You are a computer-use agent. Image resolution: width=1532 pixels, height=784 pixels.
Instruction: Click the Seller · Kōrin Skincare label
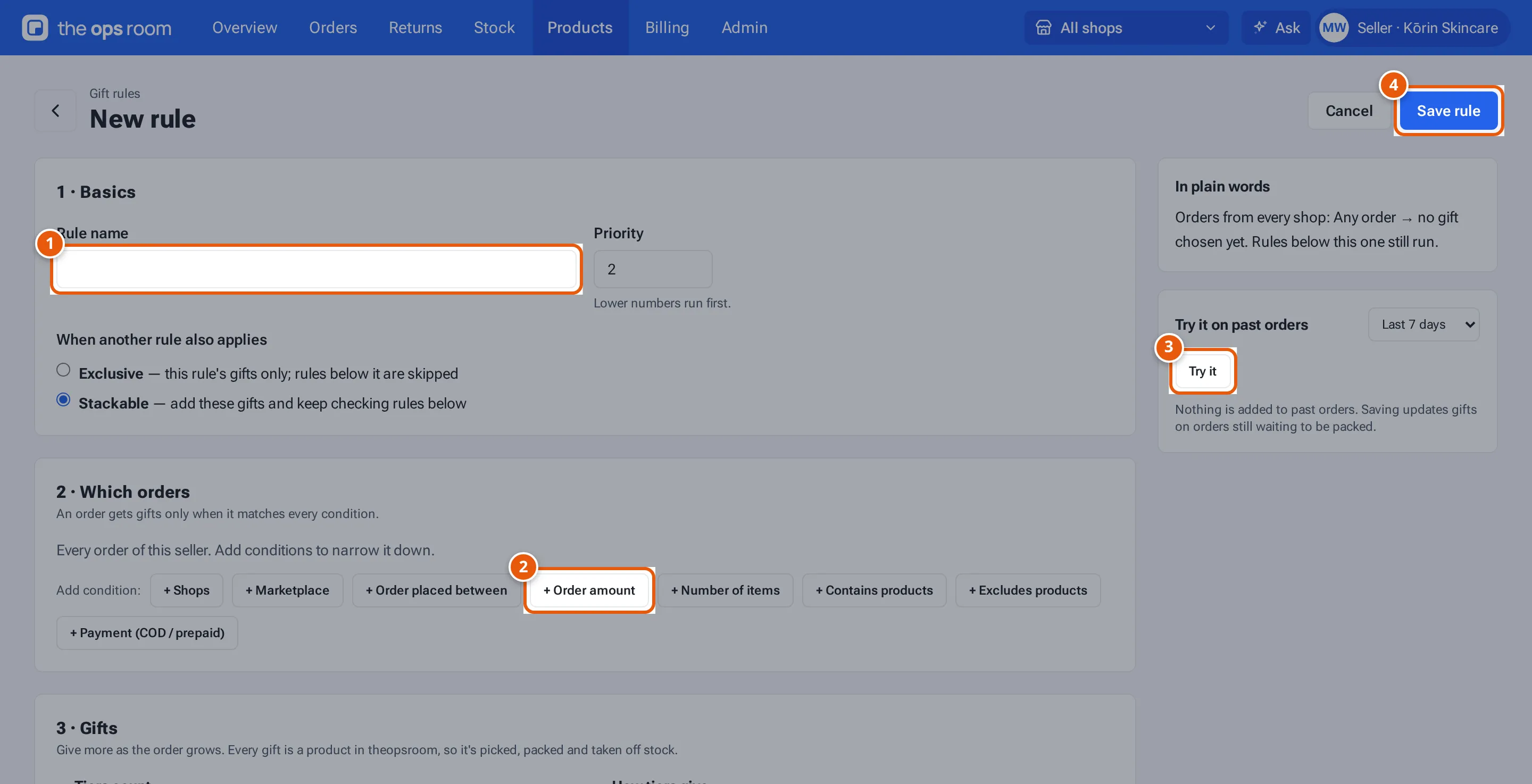click(1427, 28)
